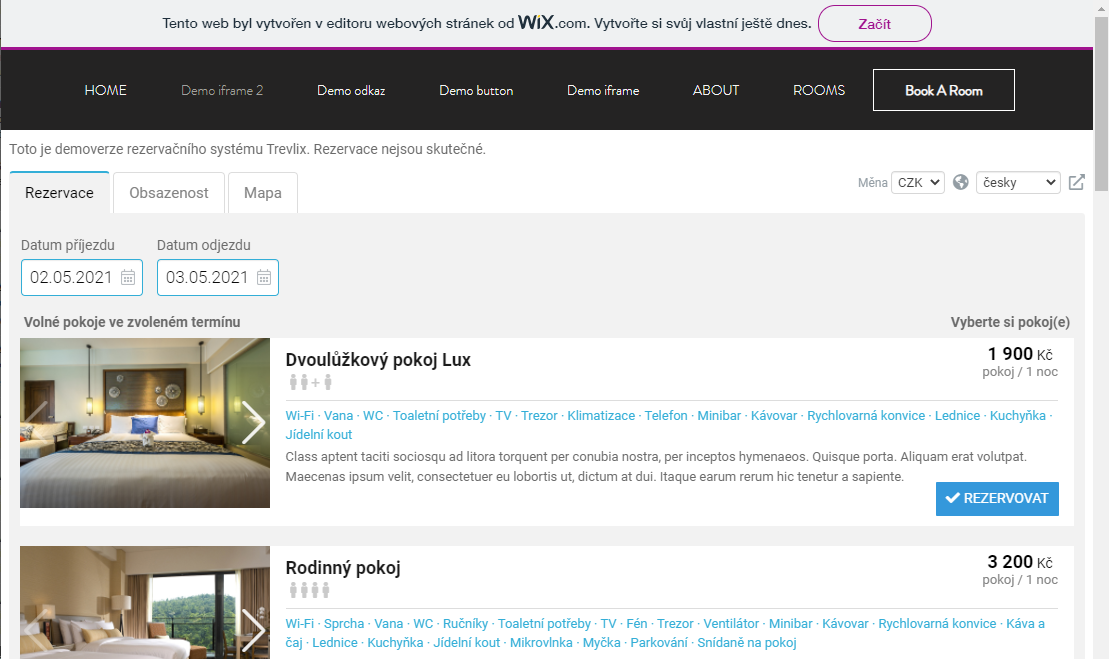Image resolution: width=1109 pixels, height=659 pixels.
Task: Show previous photo of Rodinný pokoj
Action: tap(37, 630)
